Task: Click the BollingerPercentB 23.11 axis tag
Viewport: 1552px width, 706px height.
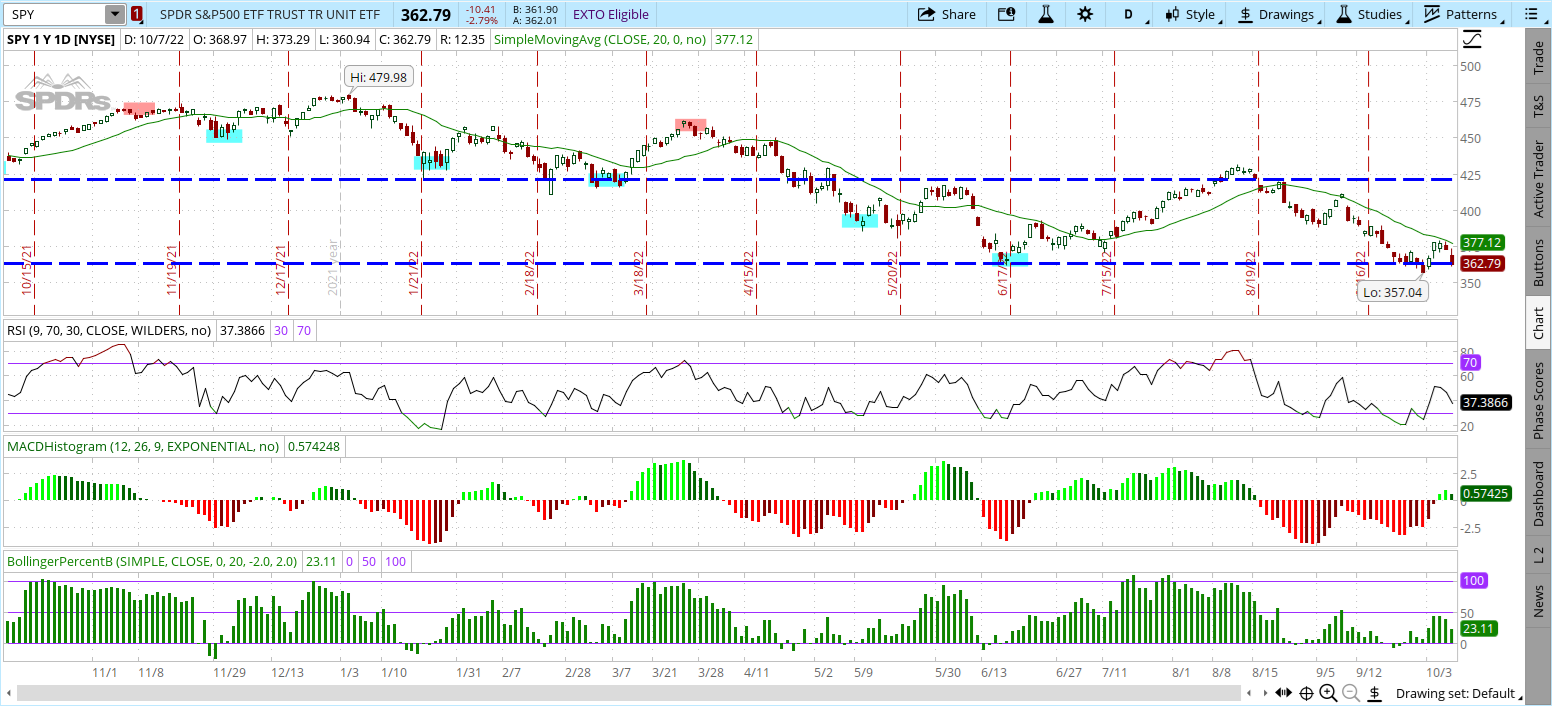Action: pos(1480,628)
